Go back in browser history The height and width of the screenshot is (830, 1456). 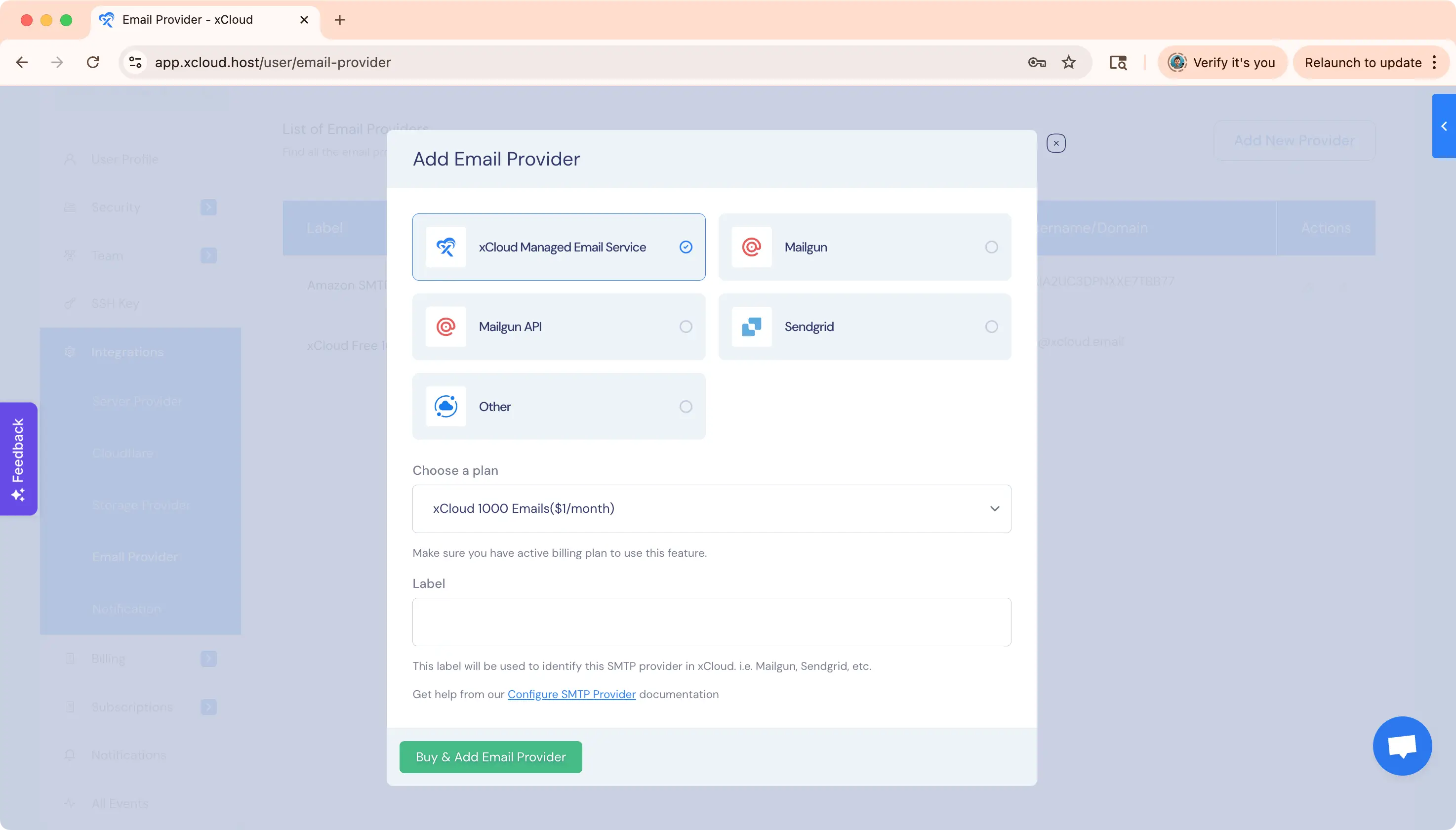(x=22, y=62)
